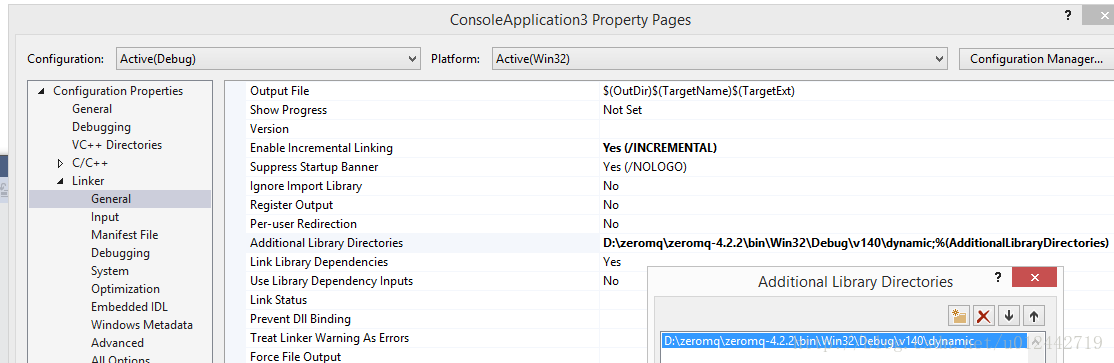Expand the C/C++ tree node
The width and height of the screenshot is (1114, 363).
(x=60, y=163)
